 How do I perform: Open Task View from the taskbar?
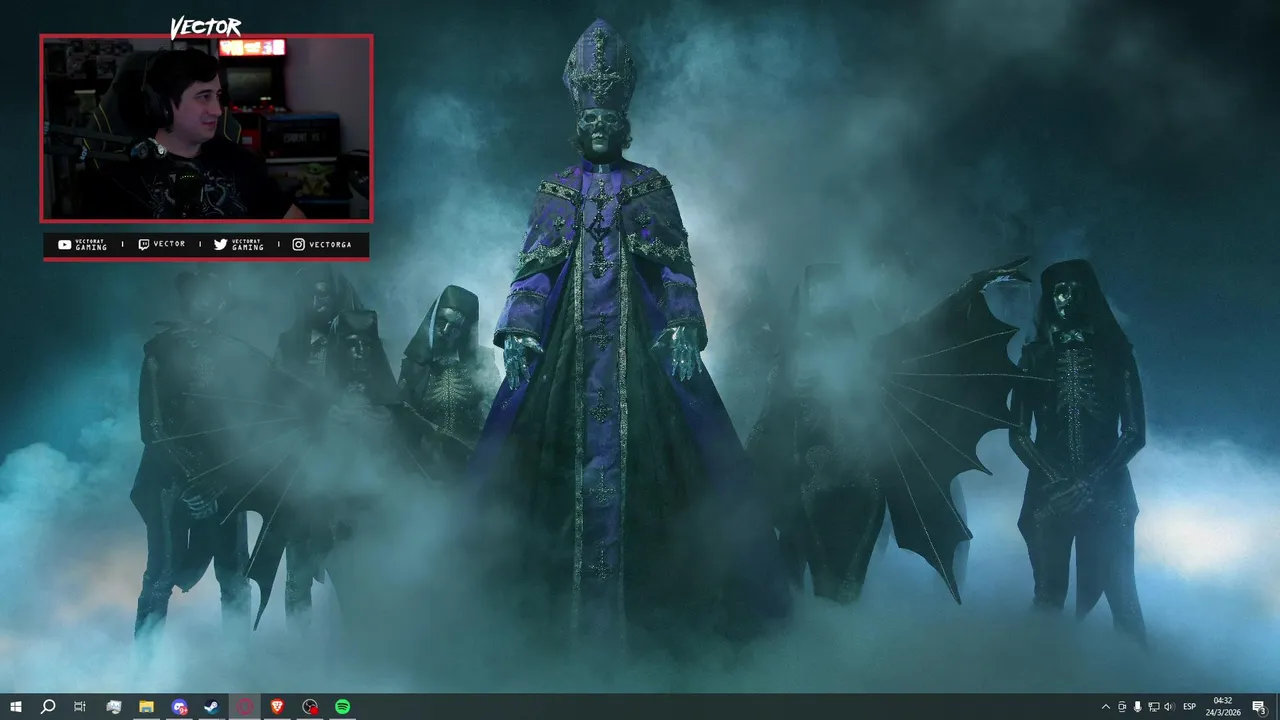click(80, 707)
